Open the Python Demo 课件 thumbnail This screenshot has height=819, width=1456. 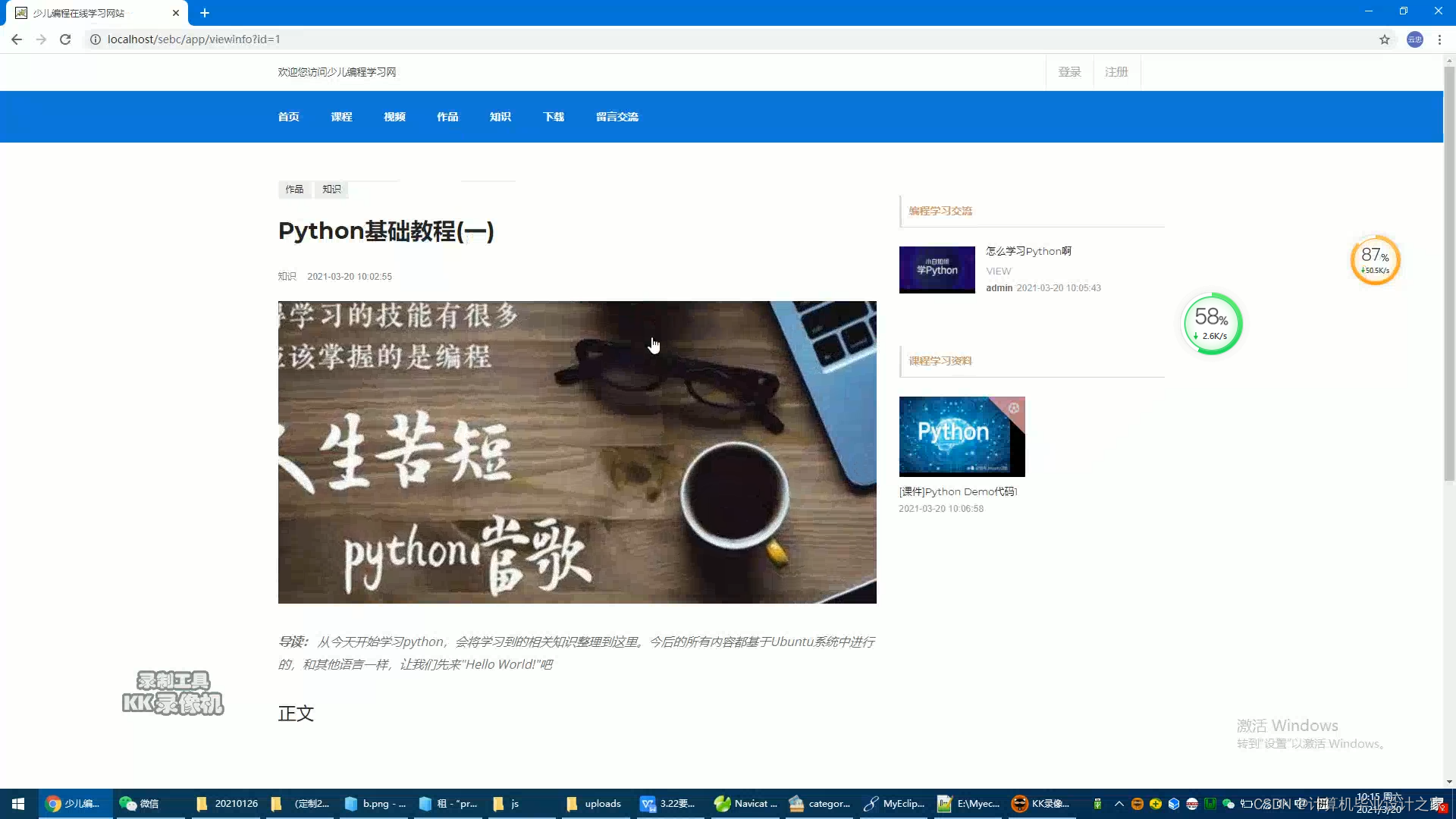tap(962, 436)
